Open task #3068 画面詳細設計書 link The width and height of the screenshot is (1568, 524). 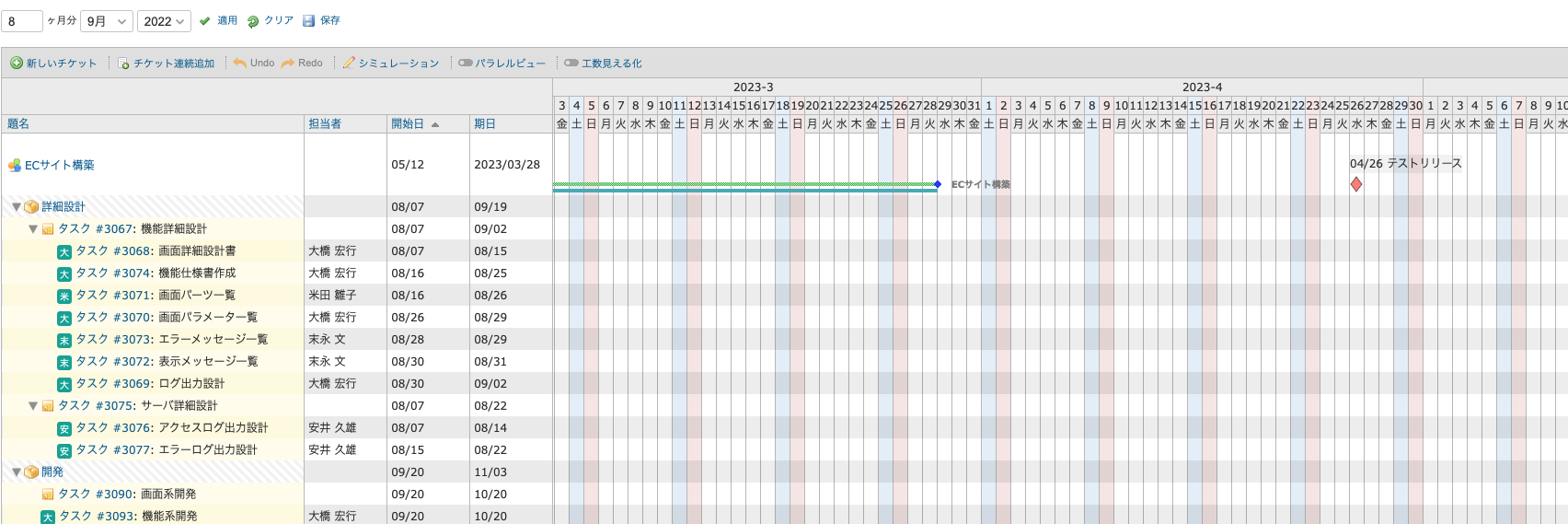pos(156,251)
